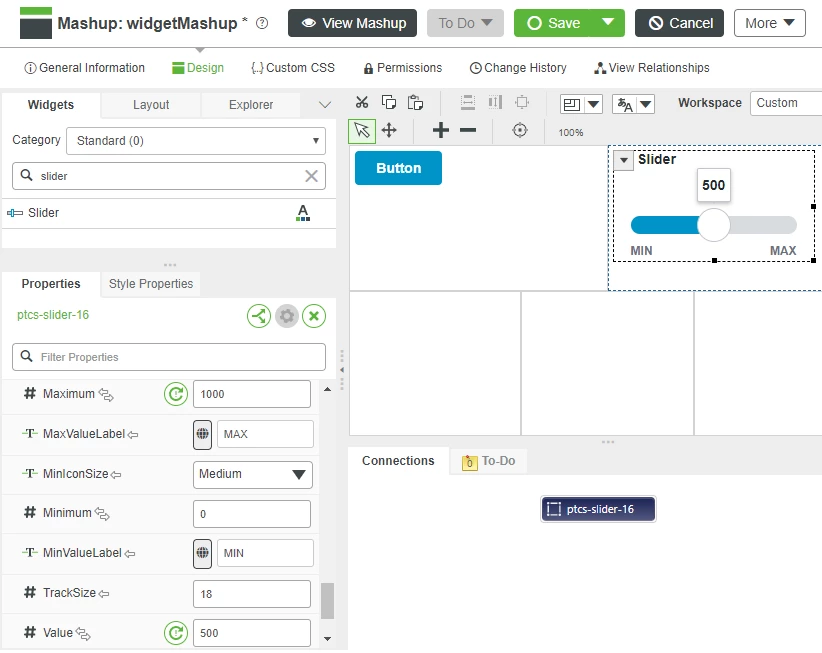This screenshot has width=822, height=653.
Task: Select the Slider widget in the list
Action: coord(169,213)
